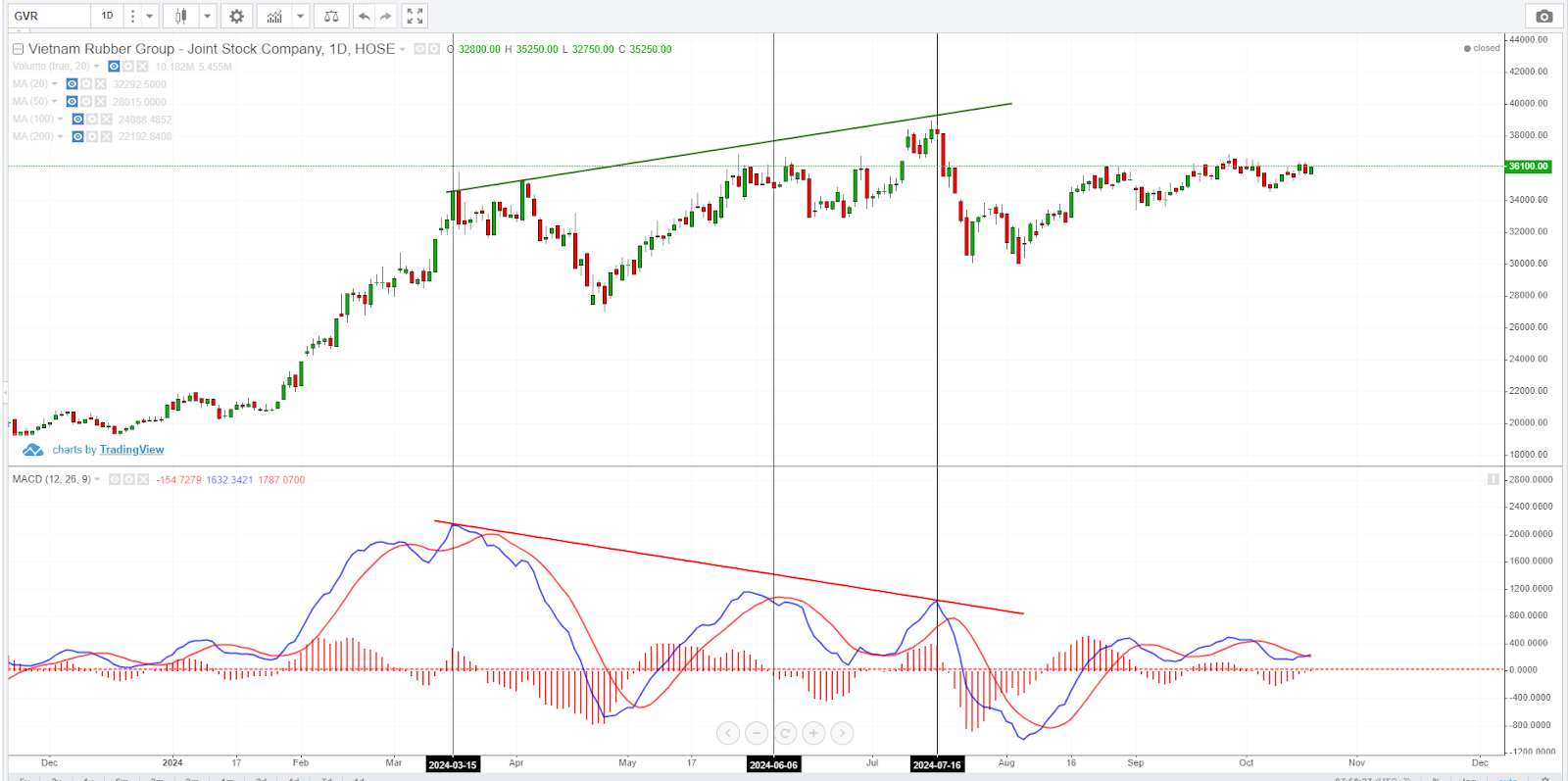Toggle fullscreen mode for the chart
The width and height of the screenshot is (1568, 781).
tap(416, 16)
